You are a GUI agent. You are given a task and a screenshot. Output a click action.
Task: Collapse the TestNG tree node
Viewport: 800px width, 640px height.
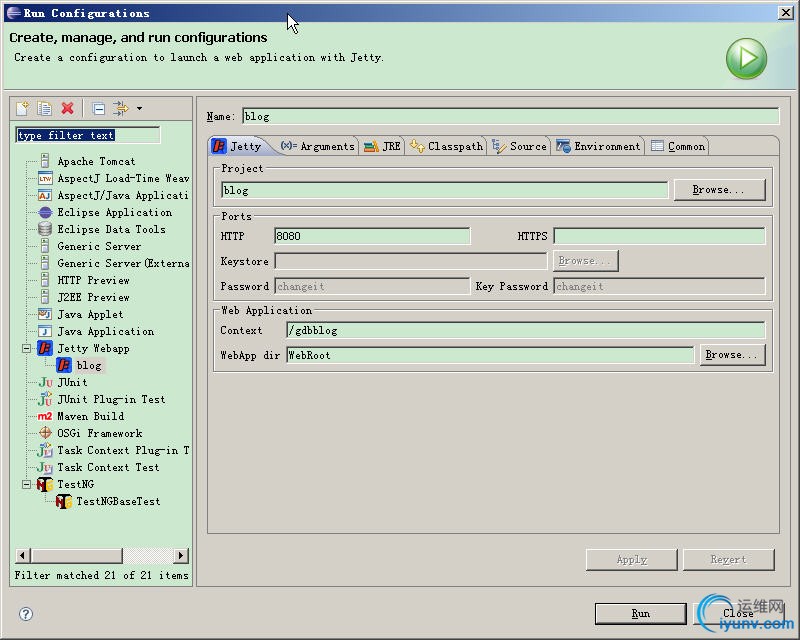[27, 484]
